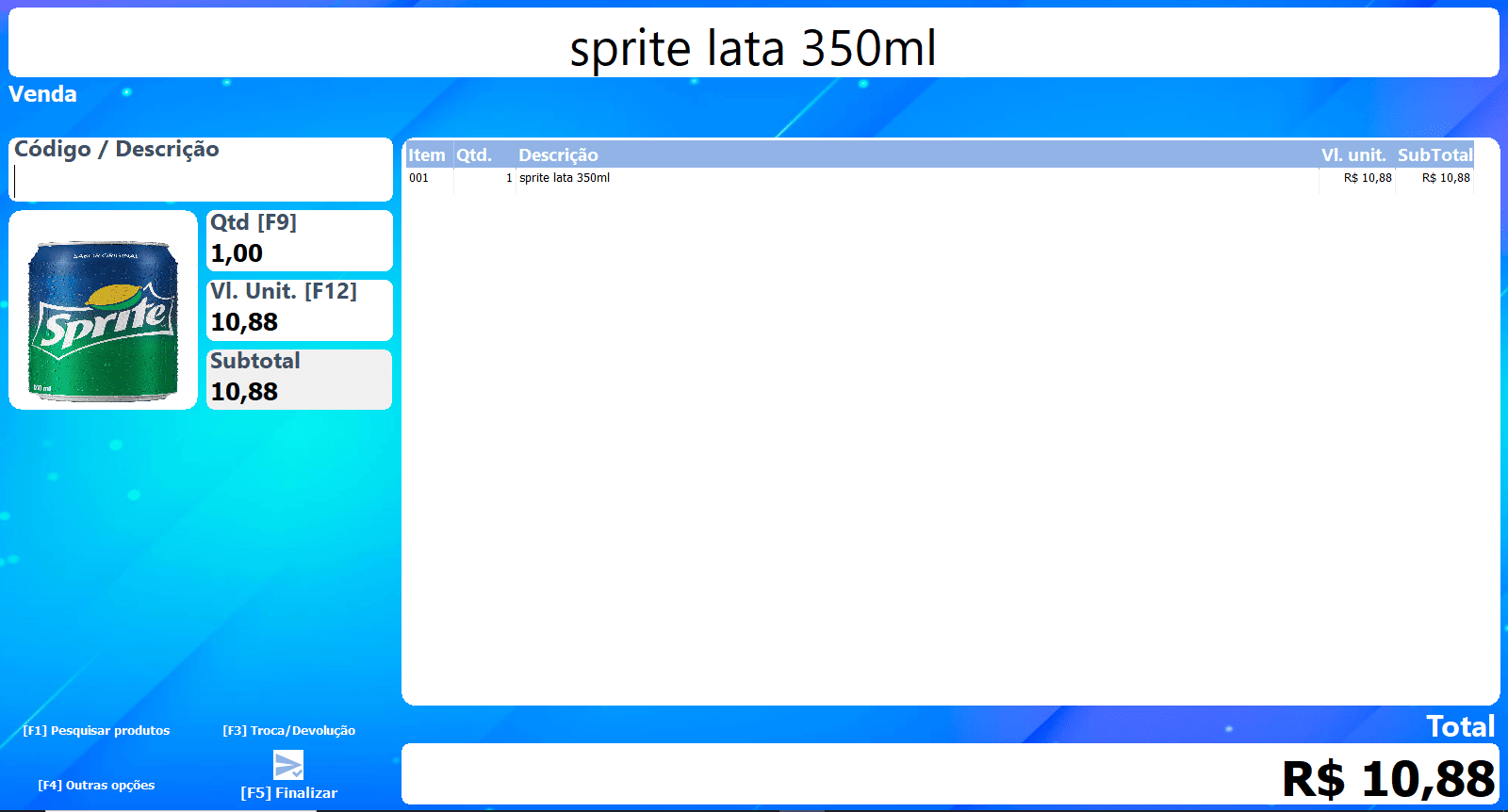
Task: Click the Item column header
Action: (427, 155)
